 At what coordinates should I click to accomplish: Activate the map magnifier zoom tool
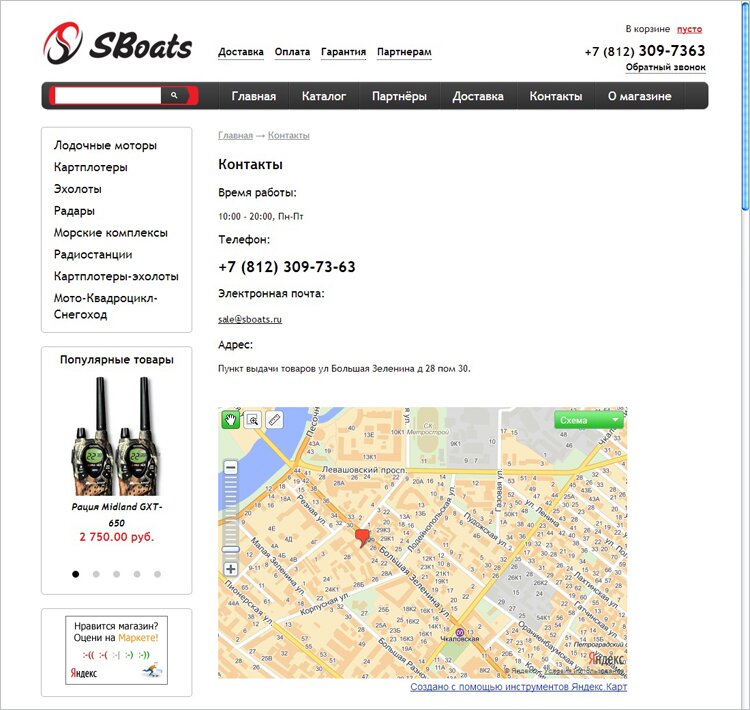pos(253,420)
